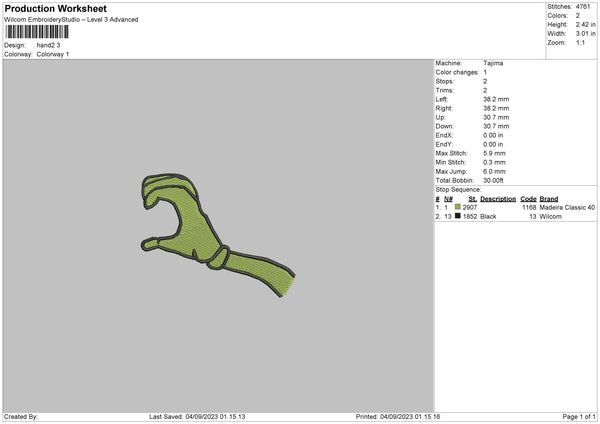
Task: Click the Colors value 2
Action: tap(577, 16)
